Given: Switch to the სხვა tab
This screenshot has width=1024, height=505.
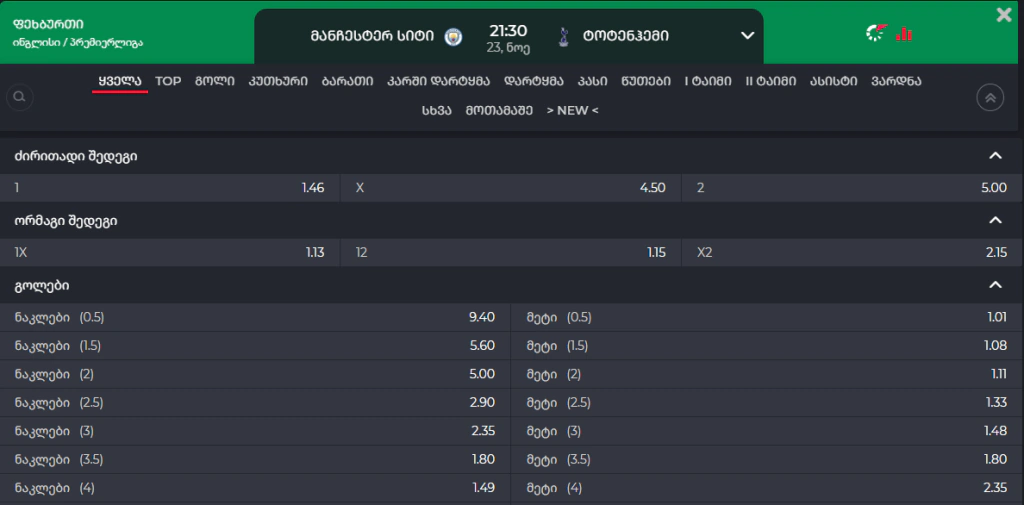Looking at the screenshot, I should coord(436,110).
